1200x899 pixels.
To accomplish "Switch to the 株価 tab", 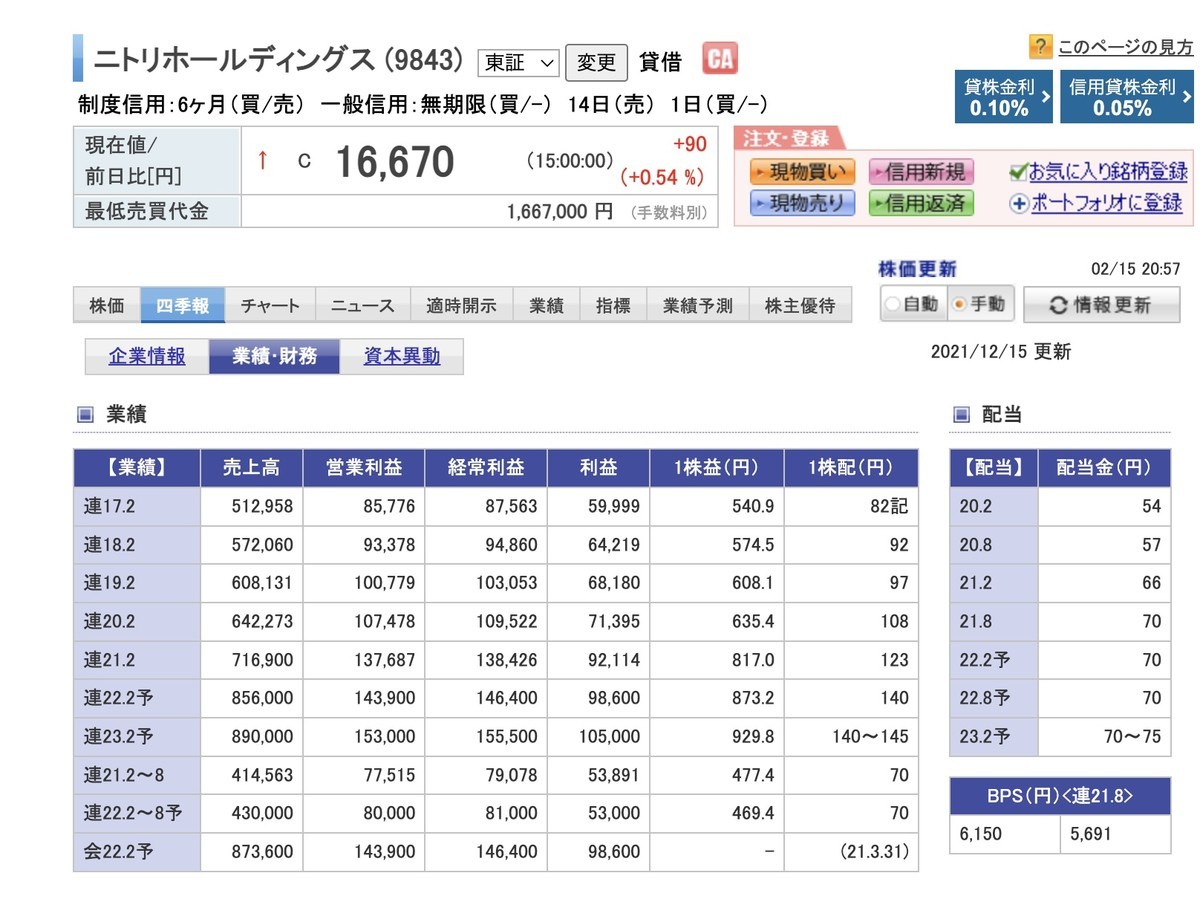I will click(107, 306).
